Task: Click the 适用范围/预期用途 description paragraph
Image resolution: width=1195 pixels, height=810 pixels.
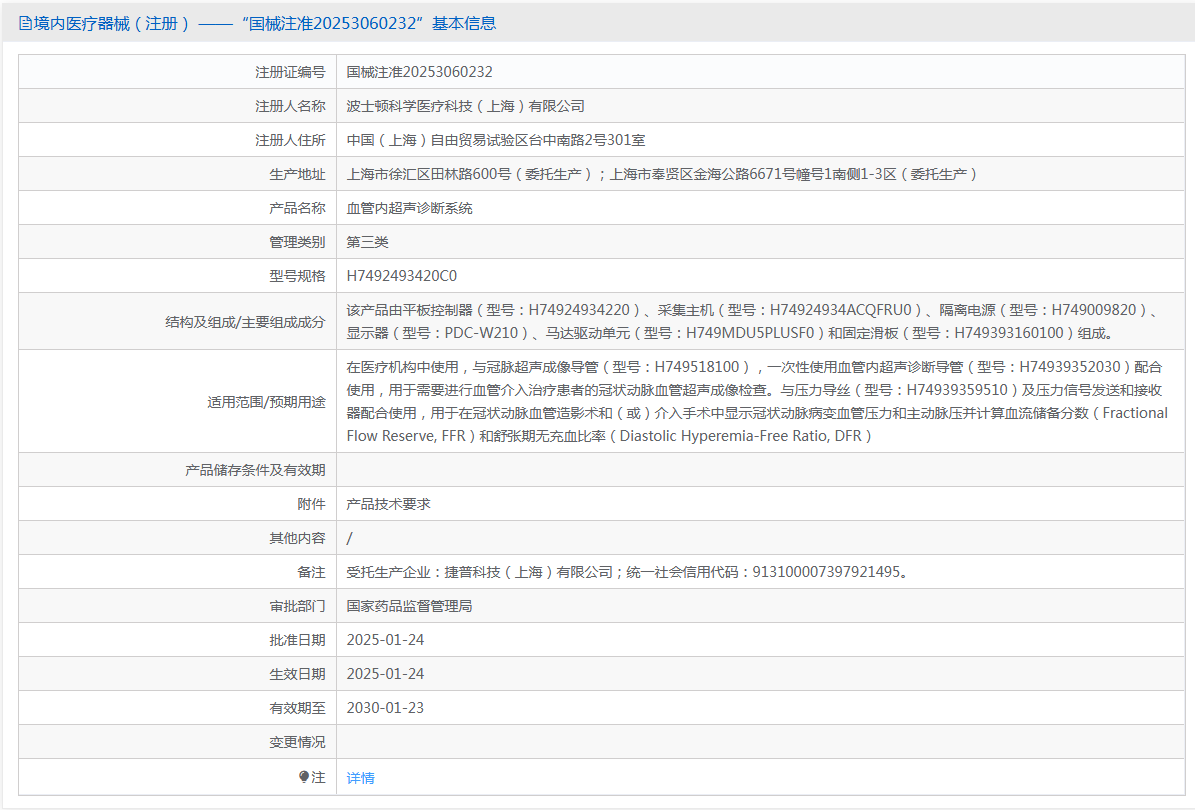Action: point(756,401)
